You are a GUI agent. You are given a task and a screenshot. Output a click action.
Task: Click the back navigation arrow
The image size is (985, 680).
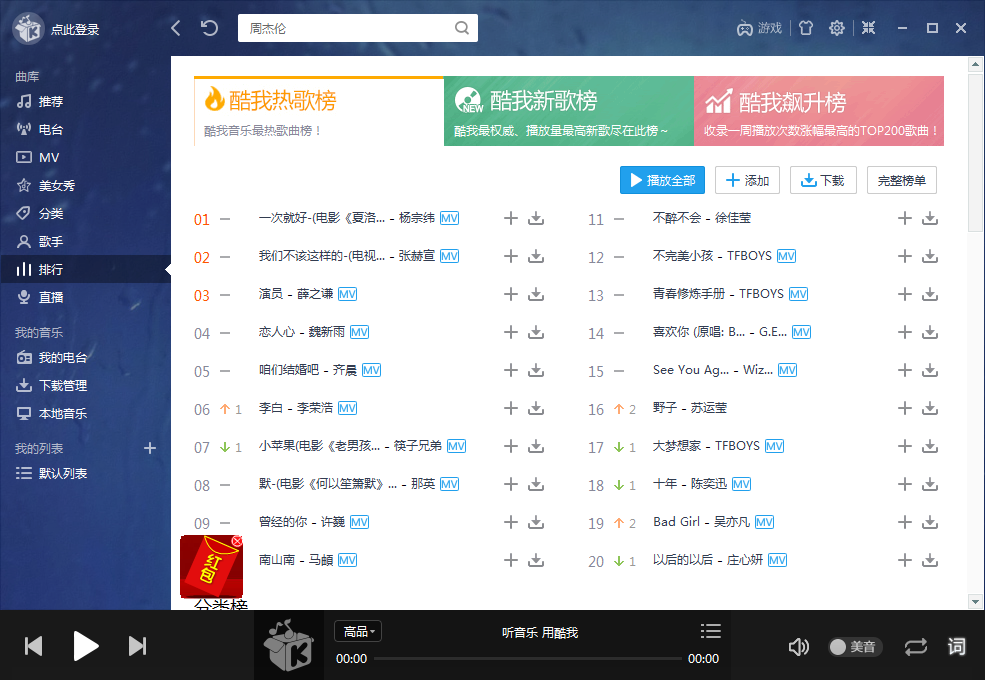tap(176, 28)
